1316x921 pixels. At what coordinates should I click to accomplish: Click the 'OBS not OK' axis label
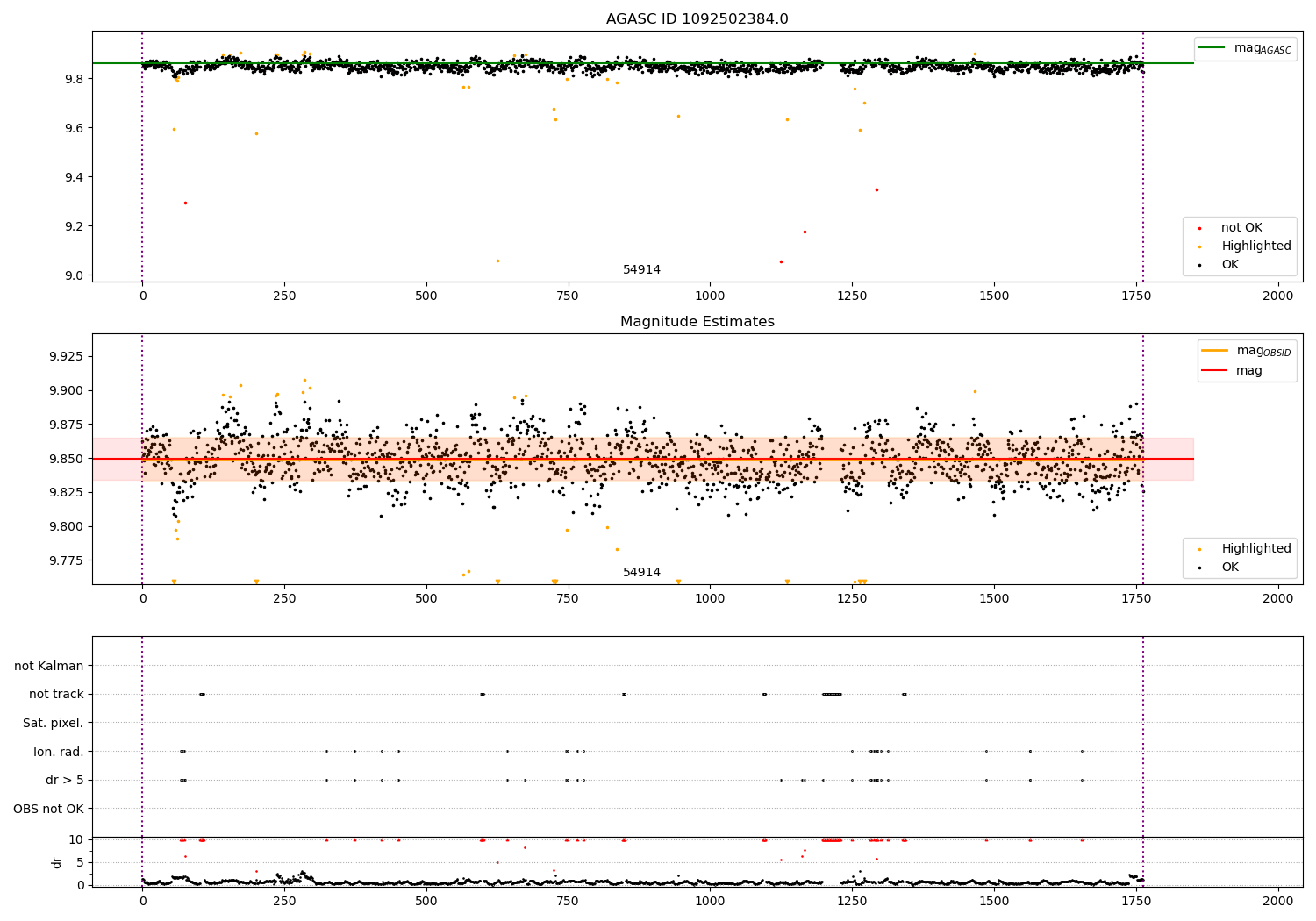(x=48, y=810)
